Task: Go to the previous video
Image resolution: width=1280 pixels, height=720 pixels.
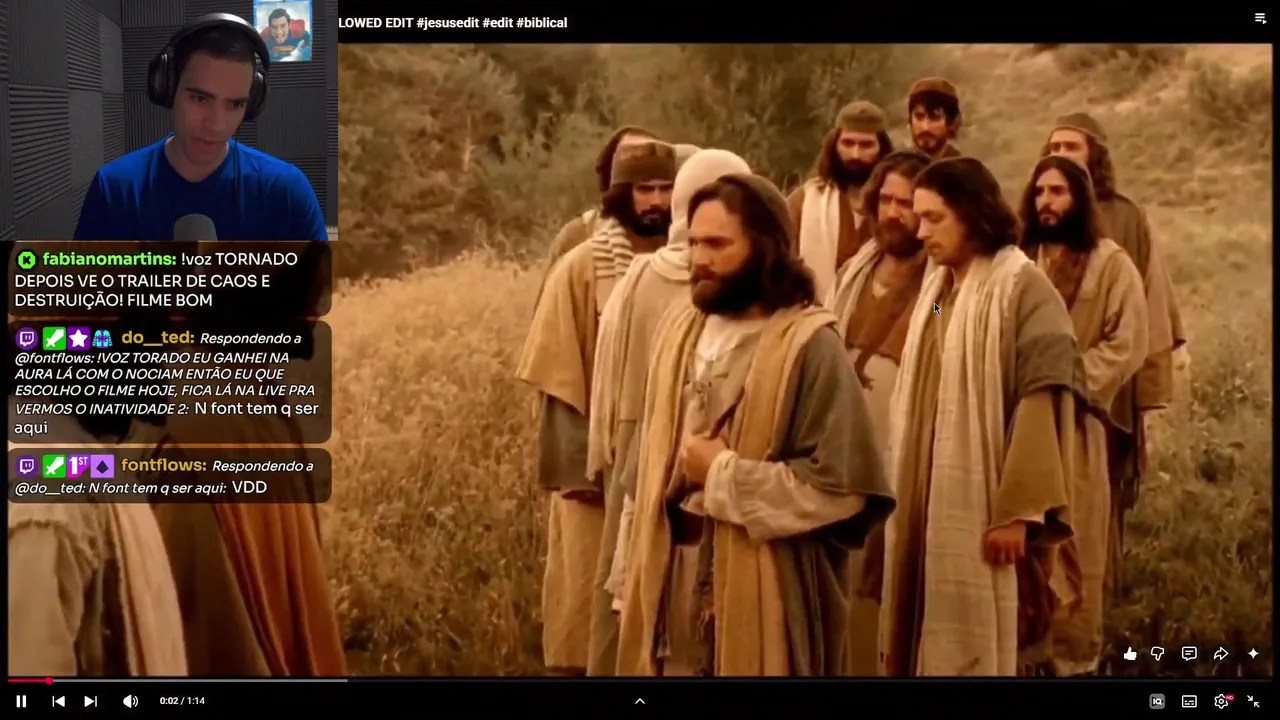Action: 58,701
